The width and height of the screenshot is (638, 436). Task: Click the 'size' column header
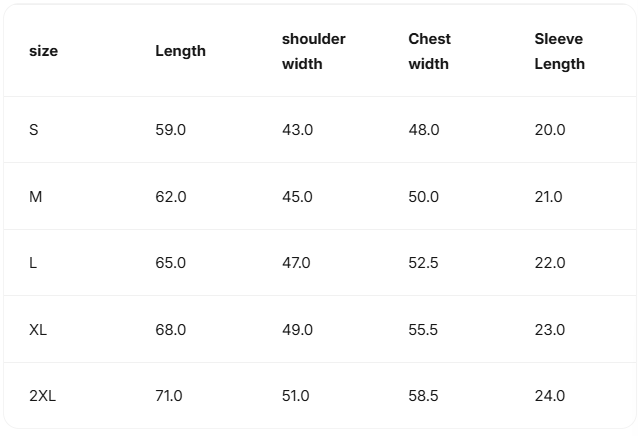tap(43, 51)
